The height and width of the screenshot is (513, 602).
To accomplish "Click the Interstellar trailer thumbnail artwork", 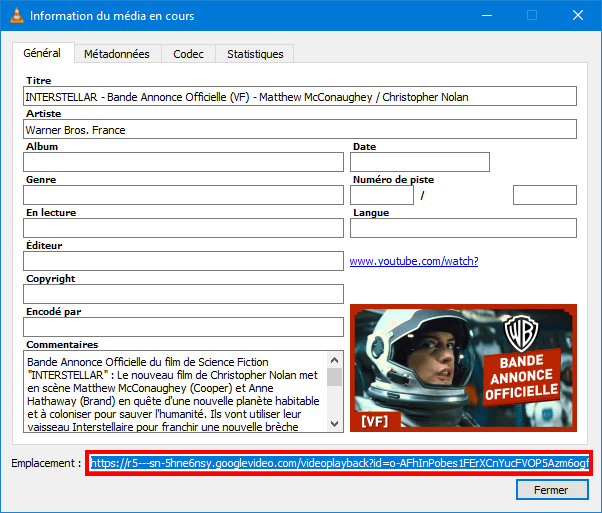I will click(x=463, y=368).
